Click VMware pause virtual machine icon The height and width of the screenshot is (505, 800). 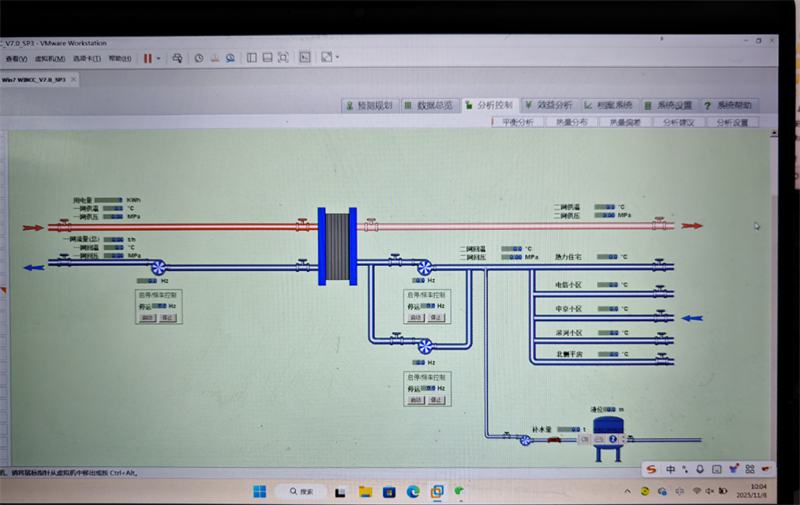[x=148, y=58]
